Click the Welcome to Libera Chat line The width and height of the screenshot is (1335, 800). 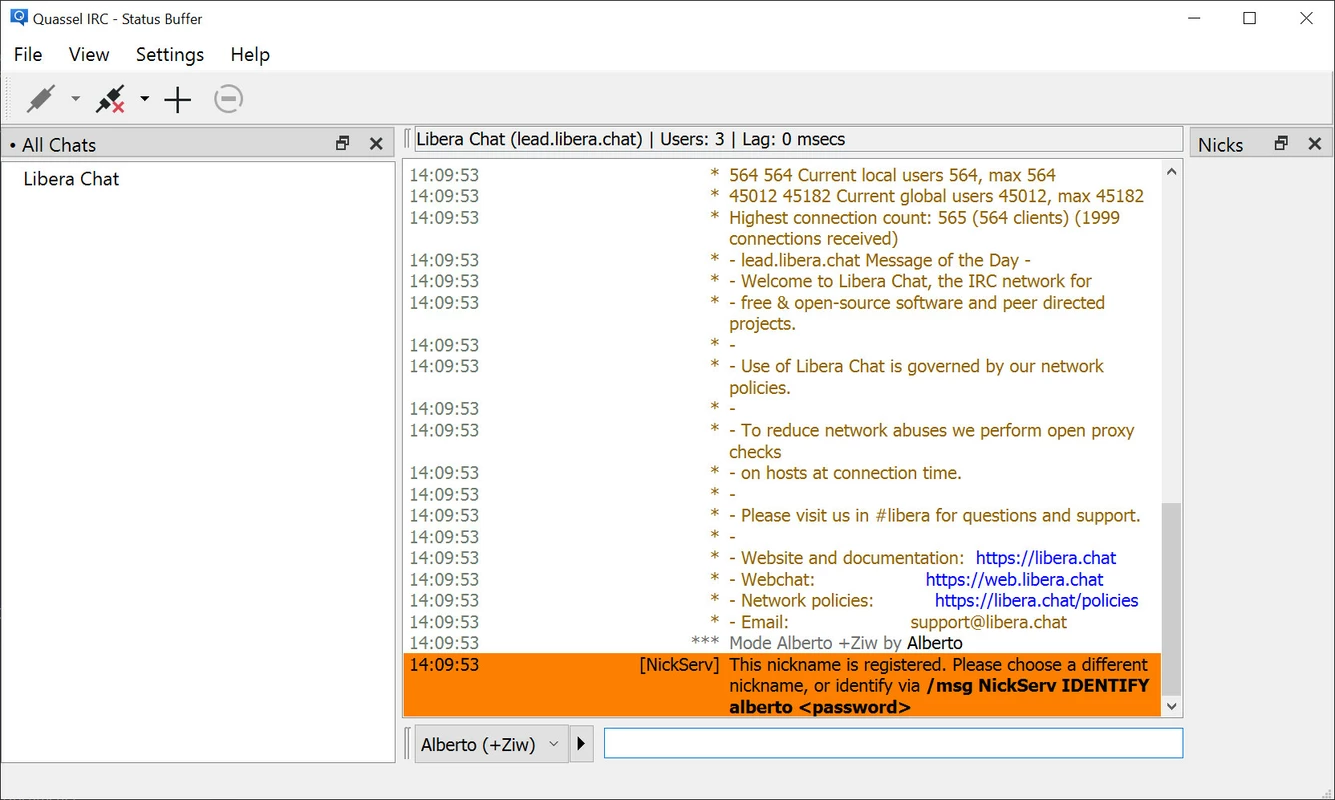coord(911,281)
